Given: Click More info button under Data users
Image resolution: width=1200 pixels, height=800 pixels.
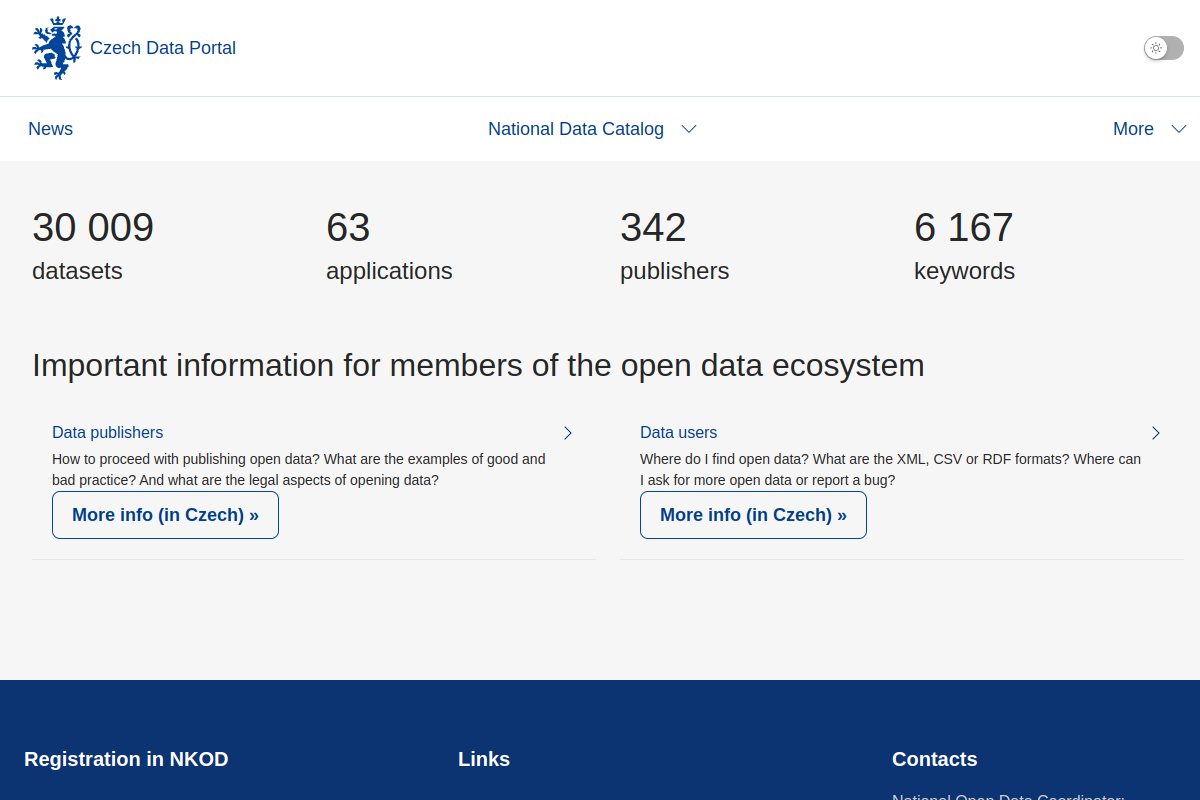Looking at the screenshot, I should (x=753, y=515).
